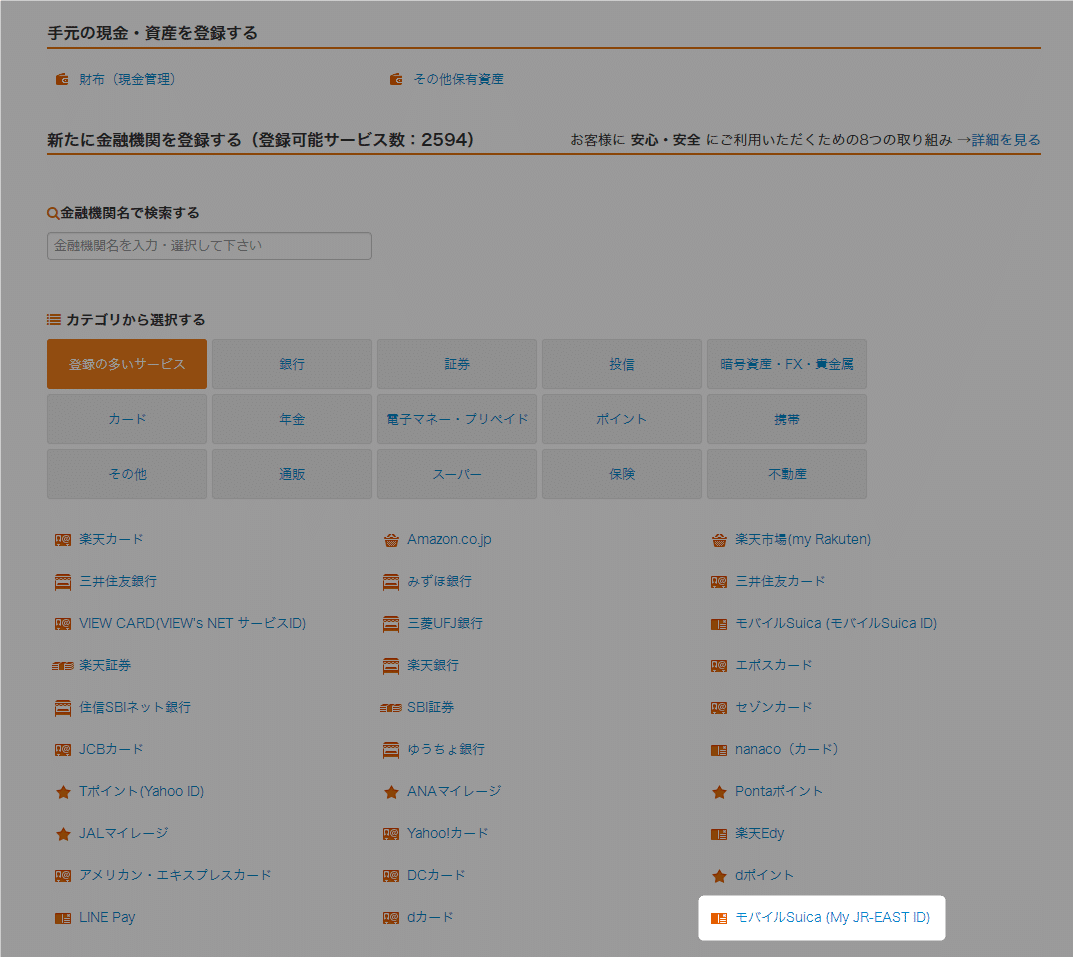Click the star icon next to JALマイレージ
Image resolution: width=1073 pixels, height=957 pixels.
[63, 834]
